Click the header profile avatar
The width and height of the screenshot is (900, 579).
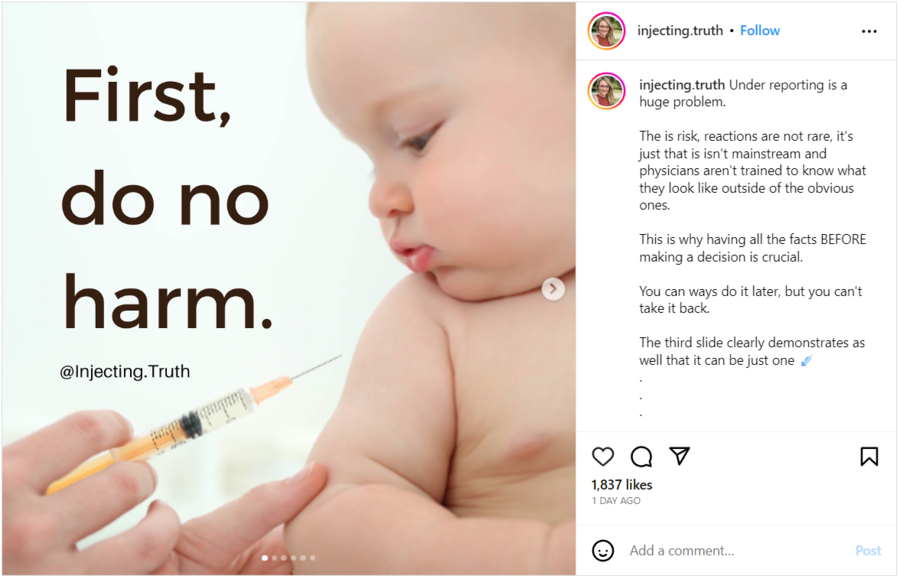pyautogui.click(x=606, y=31)
